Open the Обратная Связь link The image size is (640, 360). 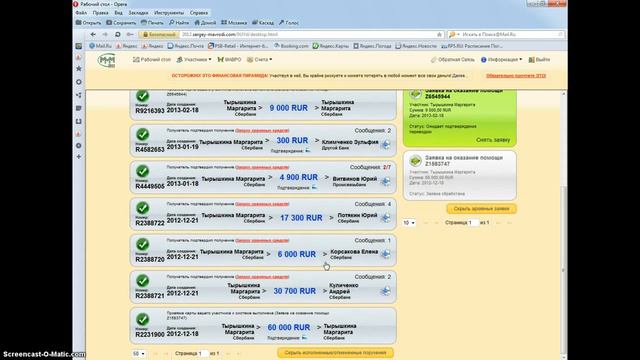tap(453, 60)
